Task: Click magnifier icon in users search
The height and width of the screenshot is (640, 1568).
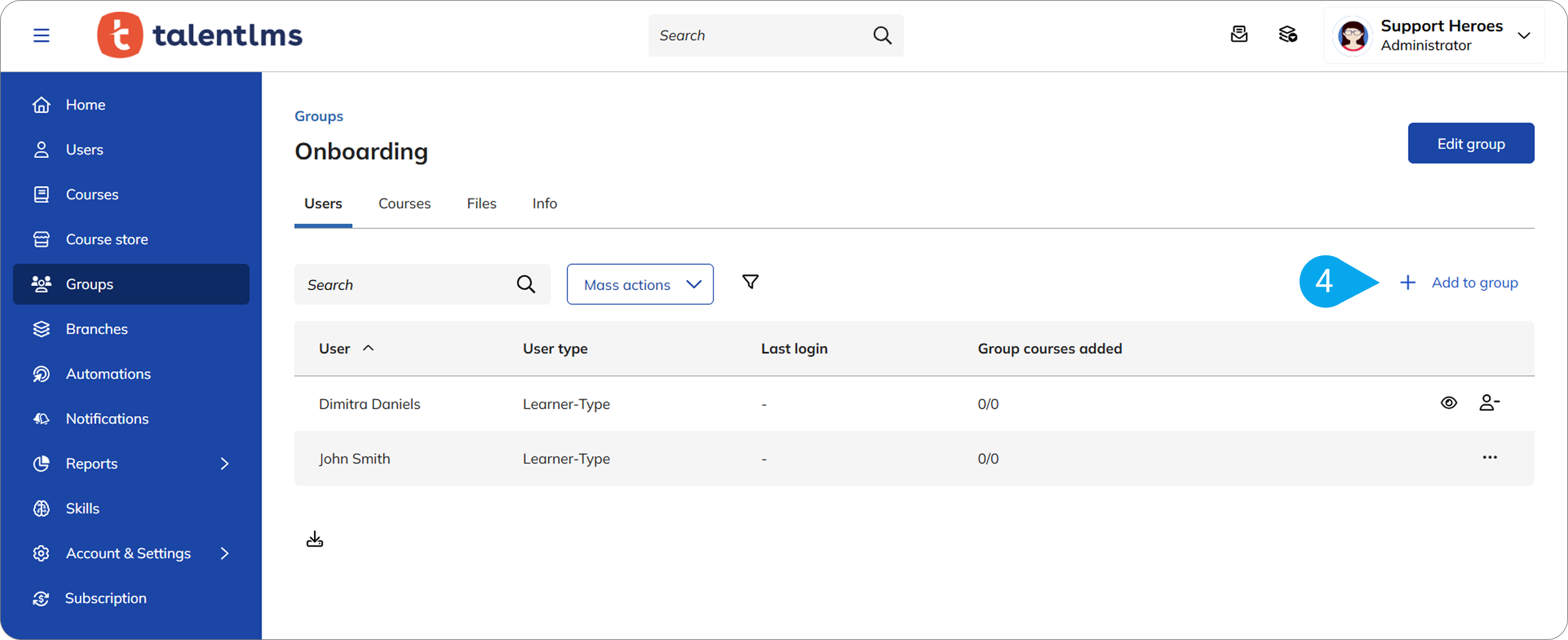Action: (x=526, y=284)
